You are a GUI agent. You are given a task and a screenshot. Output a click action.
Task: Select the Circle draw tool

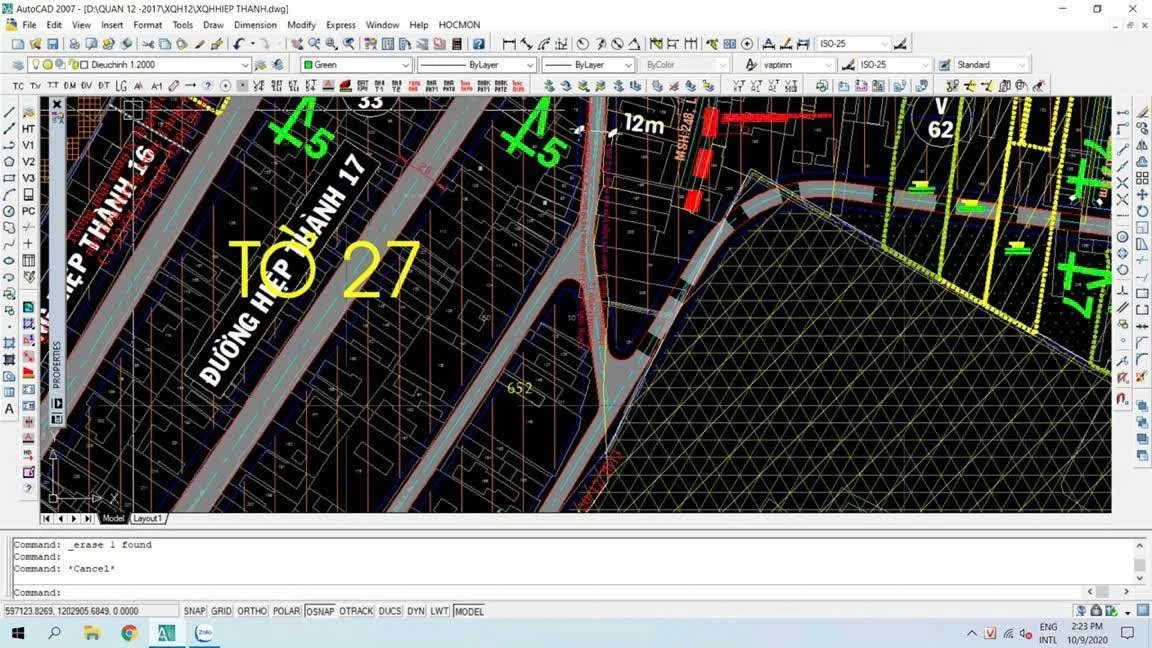pyautogui.click(x=9, y=211)
